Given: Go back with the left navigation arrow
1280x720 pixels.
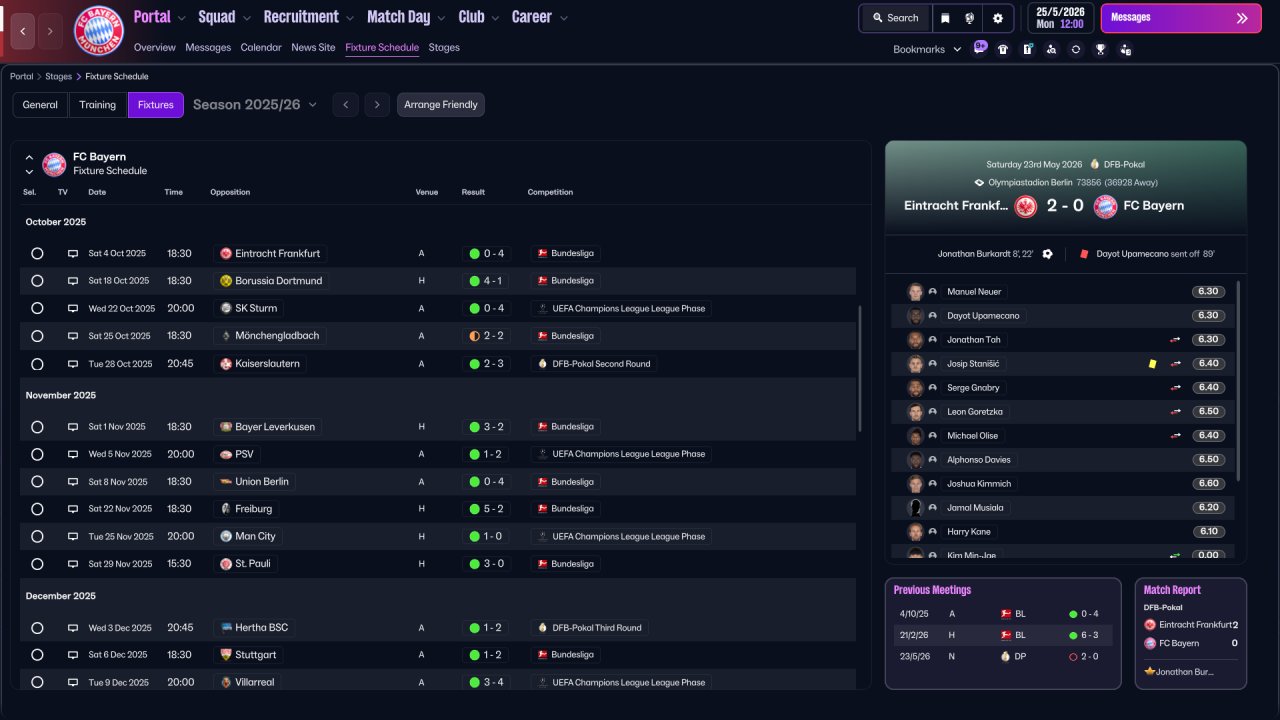Looking at the screenshot, I should click(23, 31).
